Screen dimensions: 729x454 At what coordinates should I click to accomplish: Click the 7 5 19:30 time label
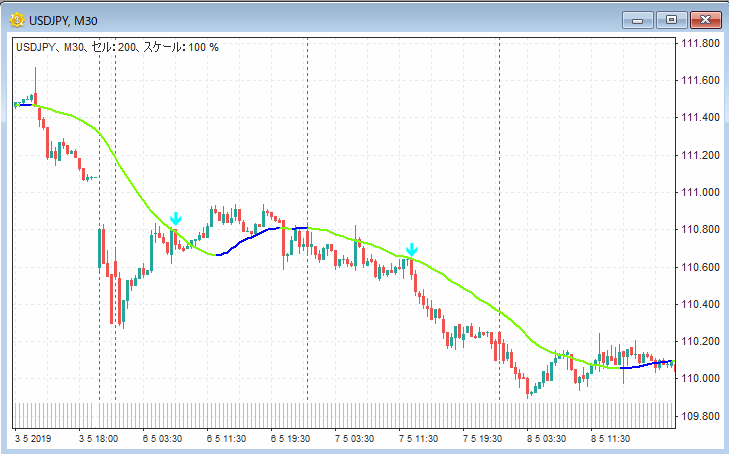483,438
